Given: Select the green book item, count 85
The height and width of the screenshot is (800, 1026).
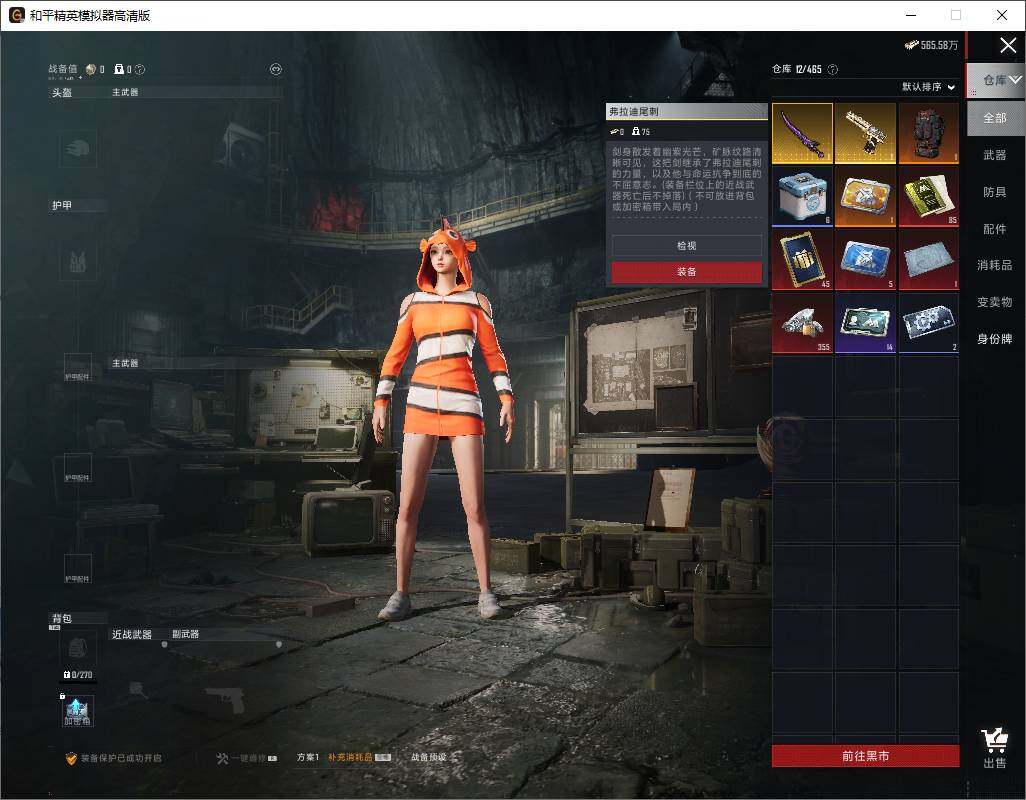Looking at the screenshot, I should (929, 196).
